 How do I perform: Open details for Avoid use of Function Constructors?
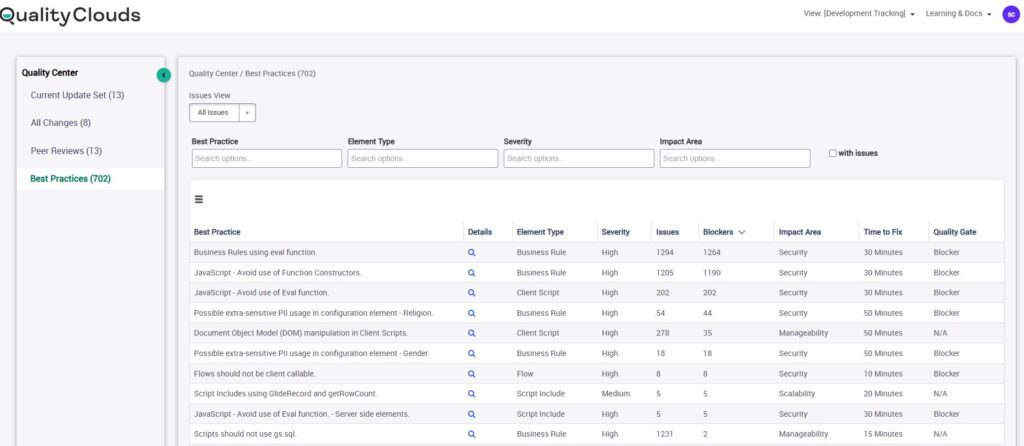click(x=472, y=273)
